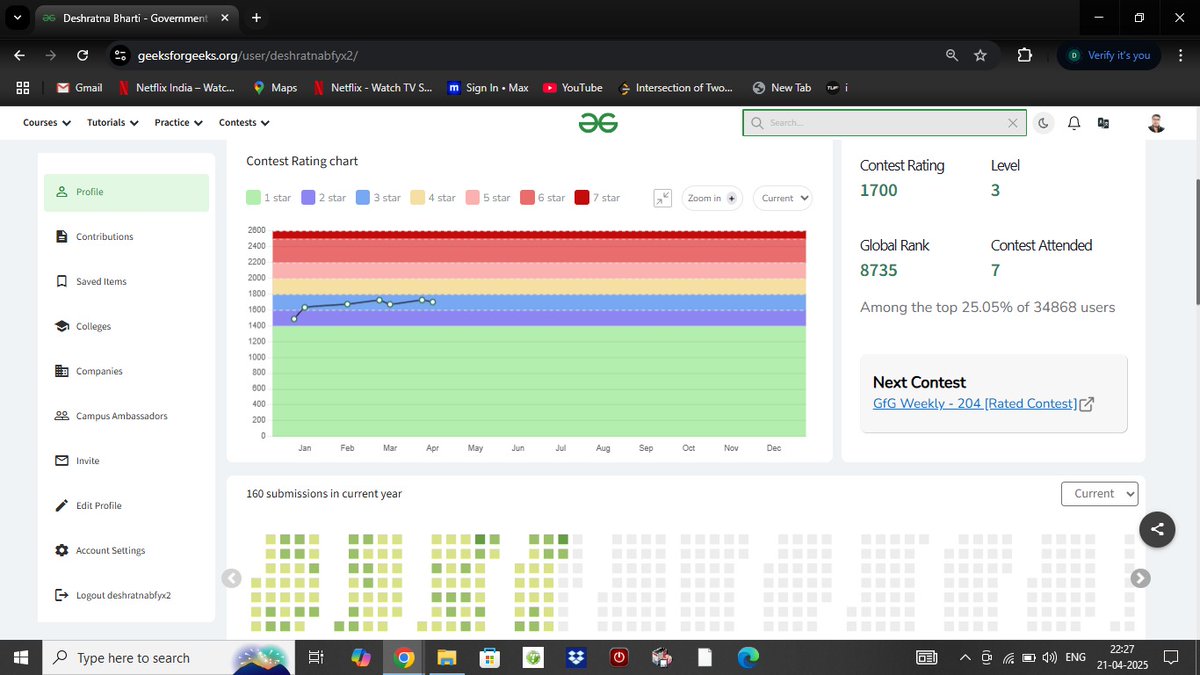Open Edit Profile from the sidebar

tap(99, 505)
